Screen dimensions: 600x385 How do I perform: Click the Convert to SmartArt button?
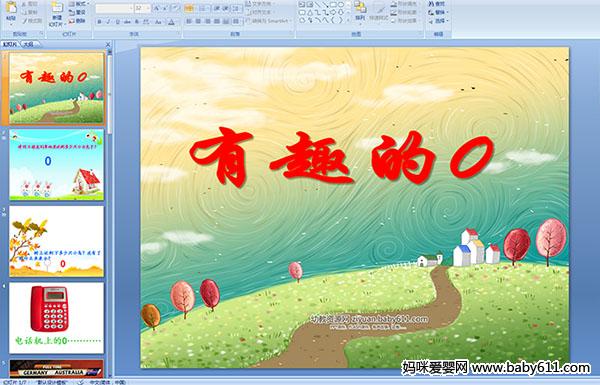coord(268,21)
